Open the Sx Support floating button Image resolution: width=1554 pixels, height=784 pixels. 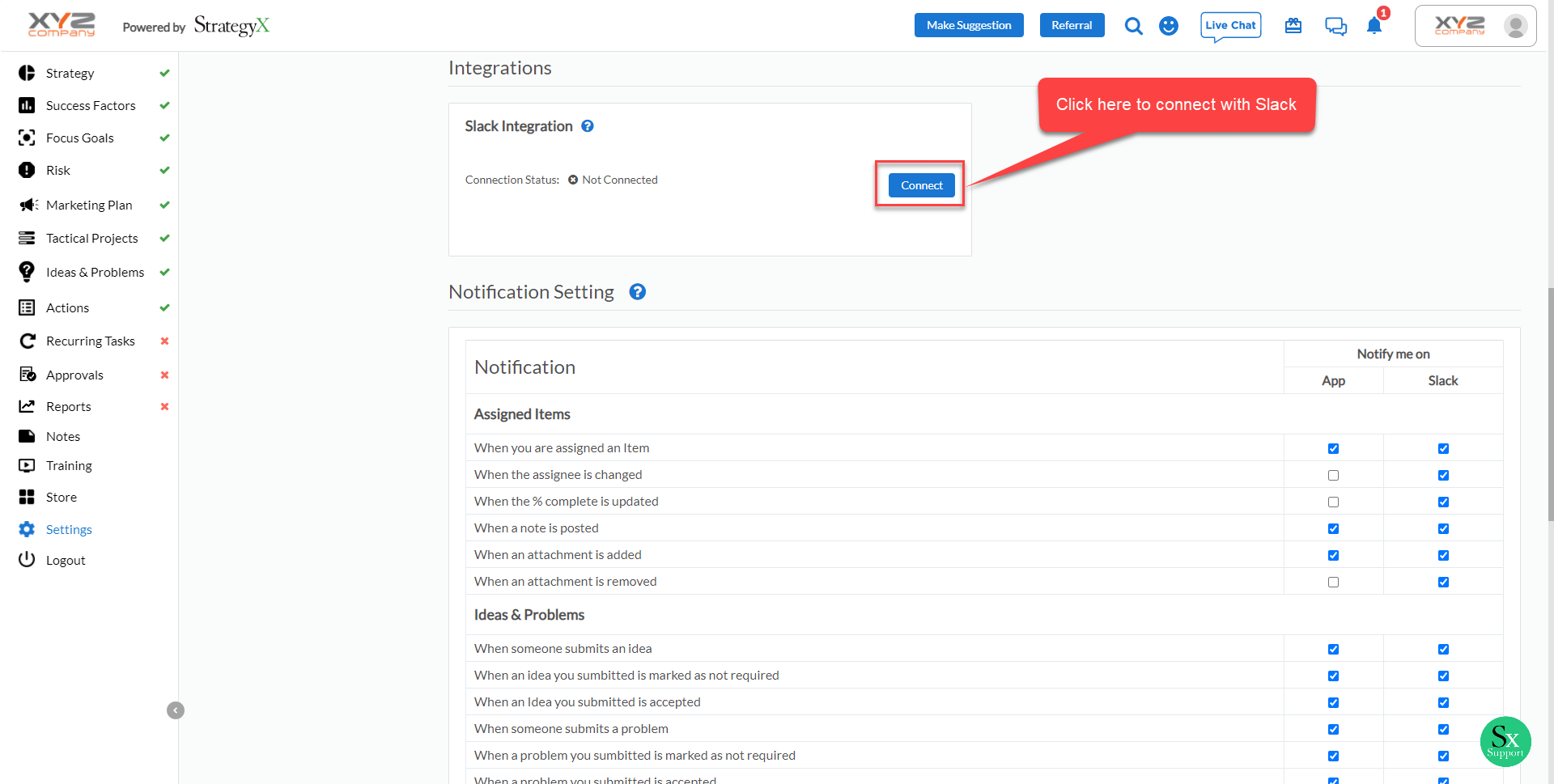pos(1505,741)
